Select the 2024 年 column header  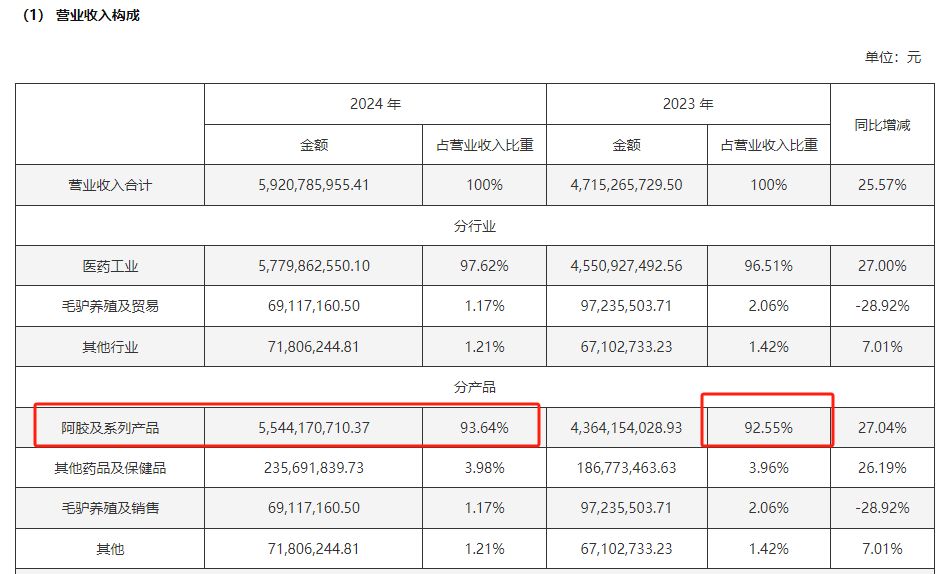[x=375, y=104]
